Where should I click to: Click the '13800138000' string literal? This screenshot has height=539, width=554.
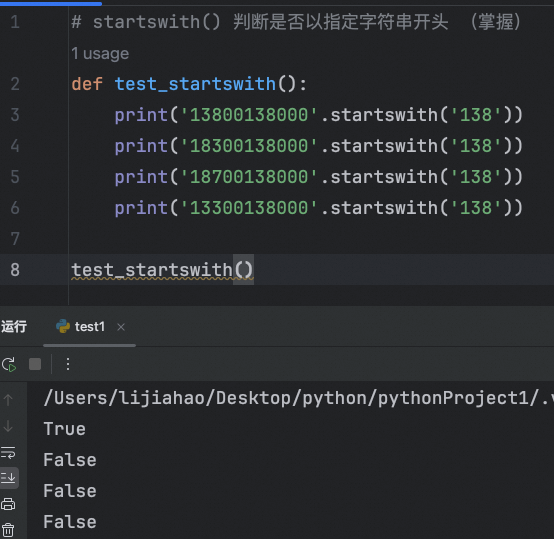tap(249, 115)
